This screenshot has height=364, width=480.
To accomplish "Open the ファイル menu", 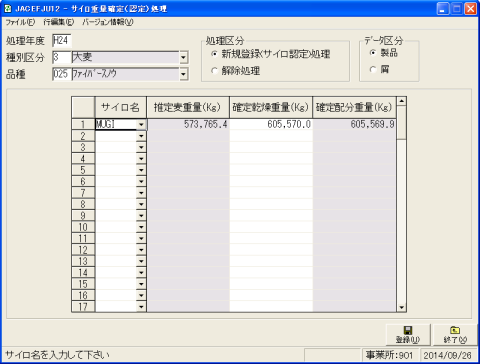I will pos(20,22).
